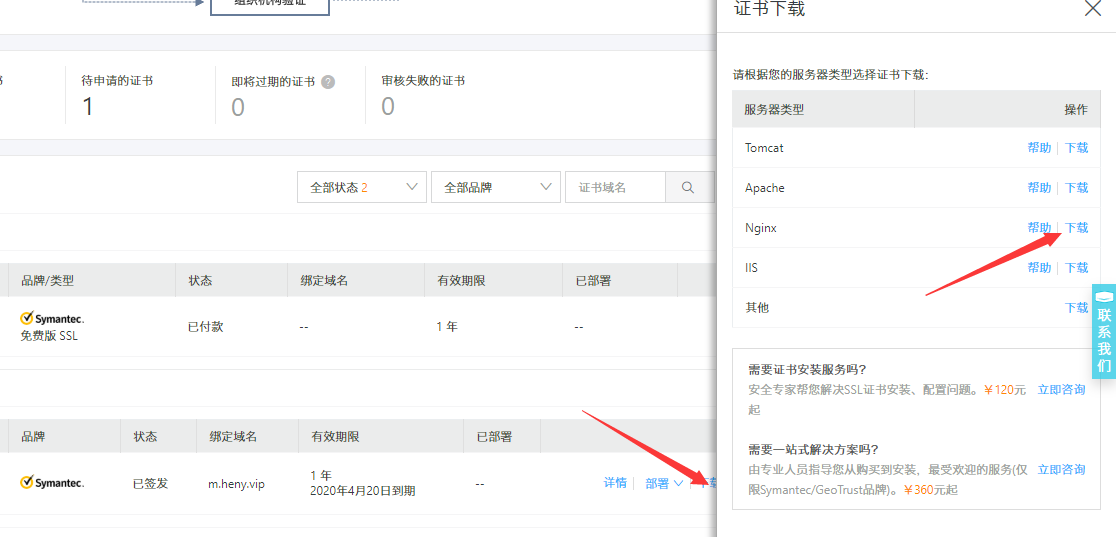Viewport: 1116px width, 537px height.
Task: Download certificate for 其他 server type
Action: [1076, 308]
